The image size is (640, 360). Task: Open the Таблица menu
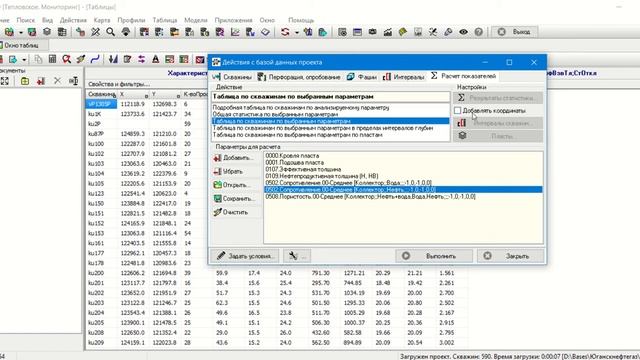[165, 20]
